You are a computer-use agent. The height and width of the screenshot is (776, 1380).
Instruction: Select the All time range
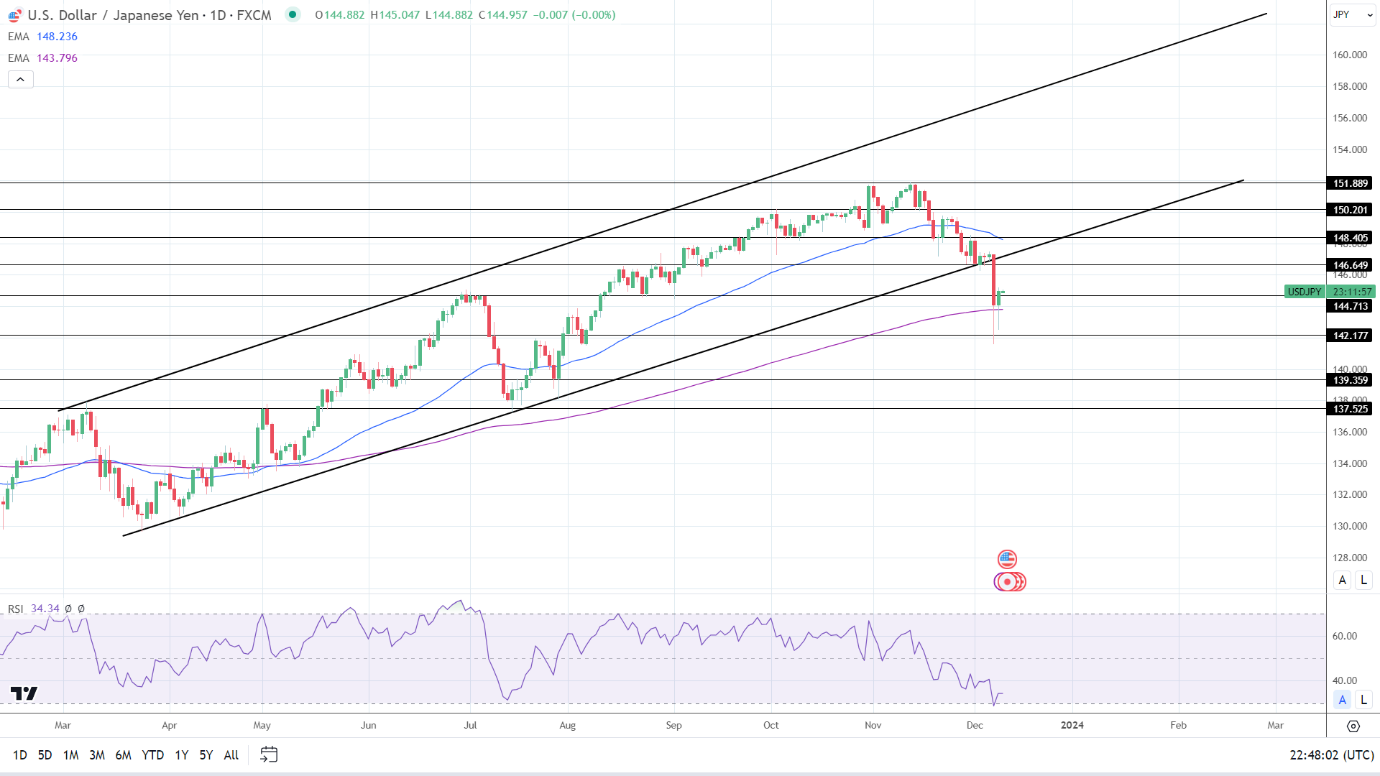coord(231,755)
